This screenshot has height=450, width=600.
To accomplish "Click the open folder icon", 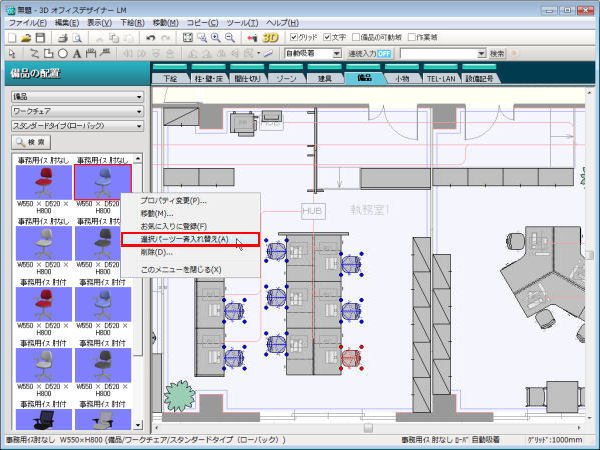I will pyautogui.click(x=26, y=37).
